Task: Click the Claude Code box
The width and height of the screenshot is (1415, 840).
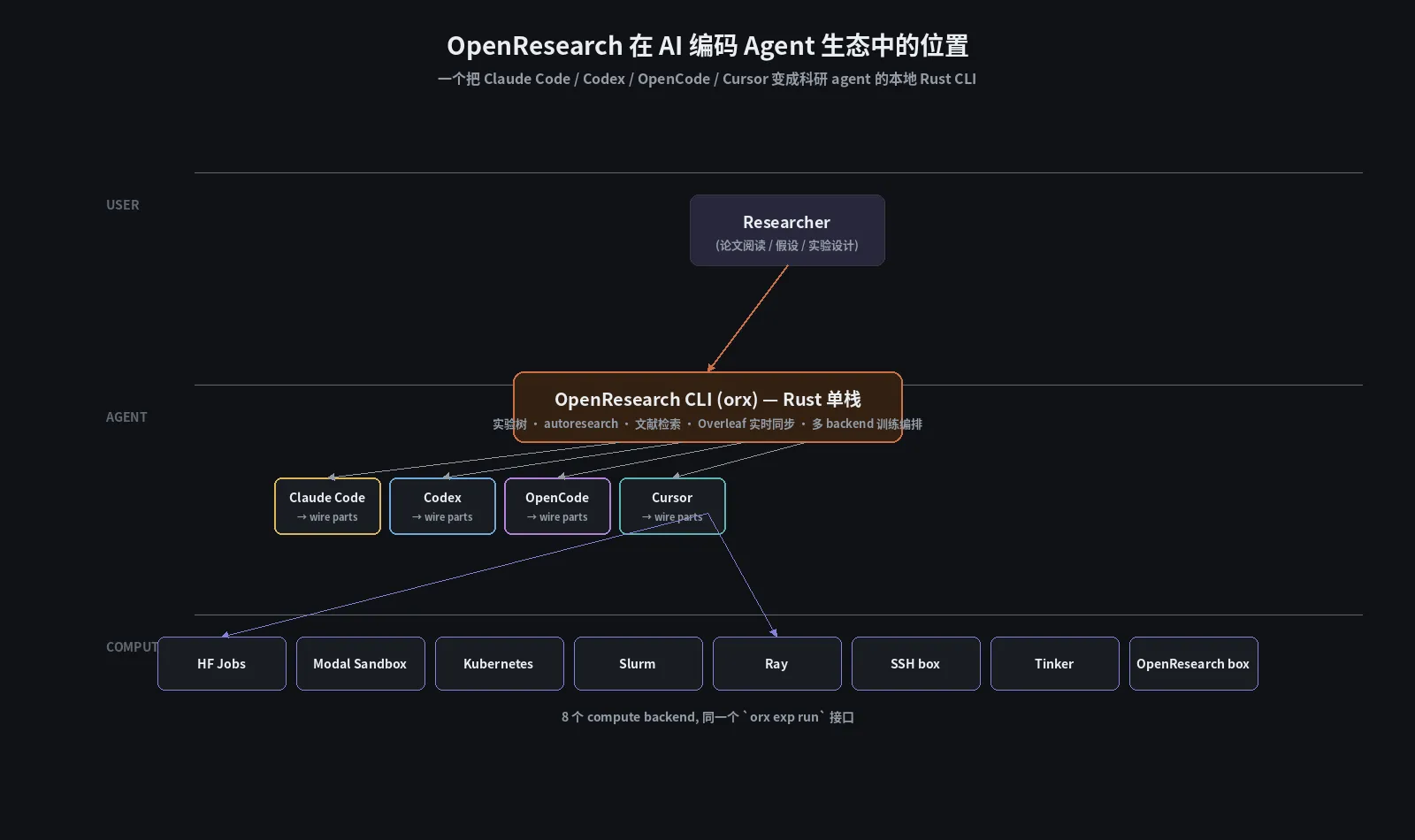Action: [x=327, y=506]
